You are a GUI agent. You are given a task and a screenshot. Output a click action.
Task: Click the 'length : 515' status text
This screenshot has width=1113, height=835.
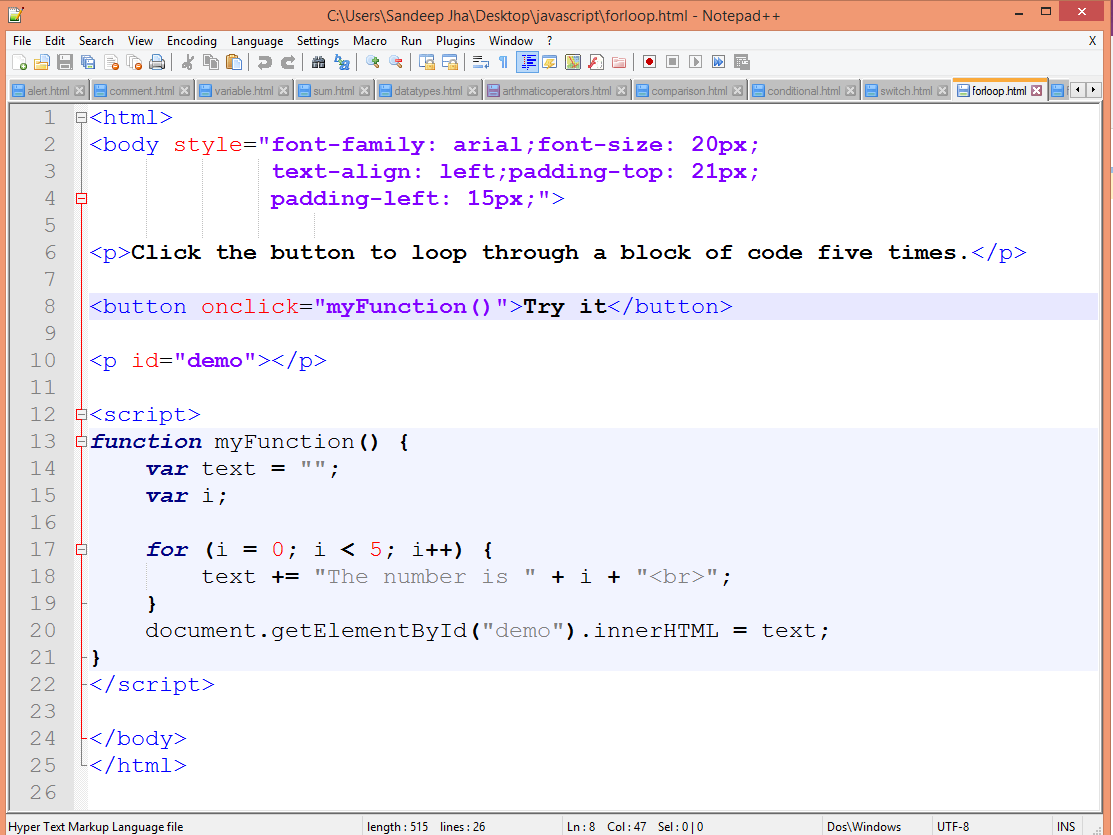coord(398,826)
